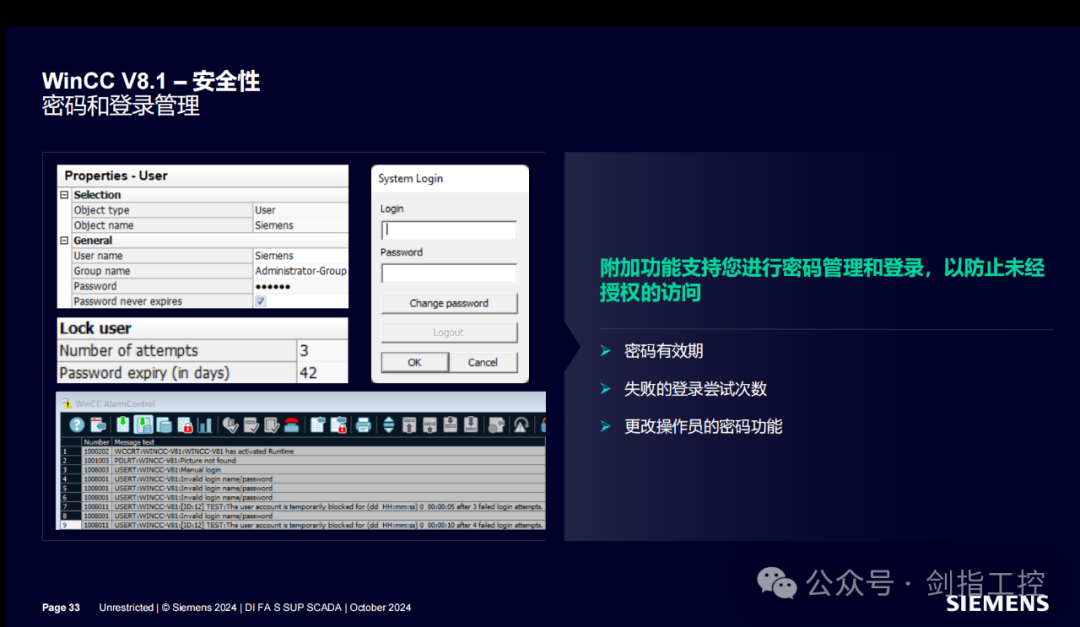Click the Password field in System Login
Screen dimensions: 1080x627
[448, 273]
